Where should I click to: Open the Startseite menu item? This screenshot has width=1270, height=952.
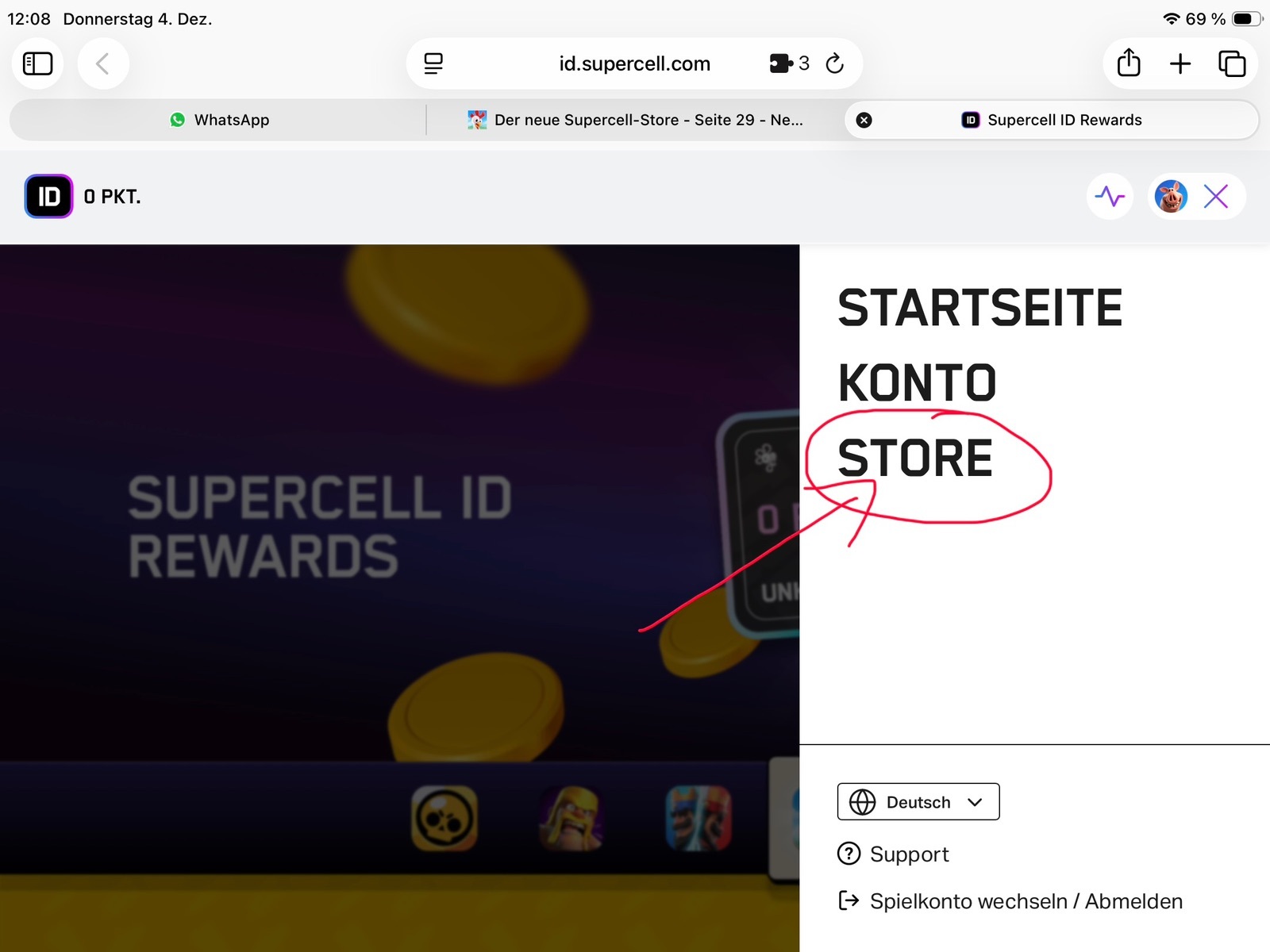click(979, 308)
